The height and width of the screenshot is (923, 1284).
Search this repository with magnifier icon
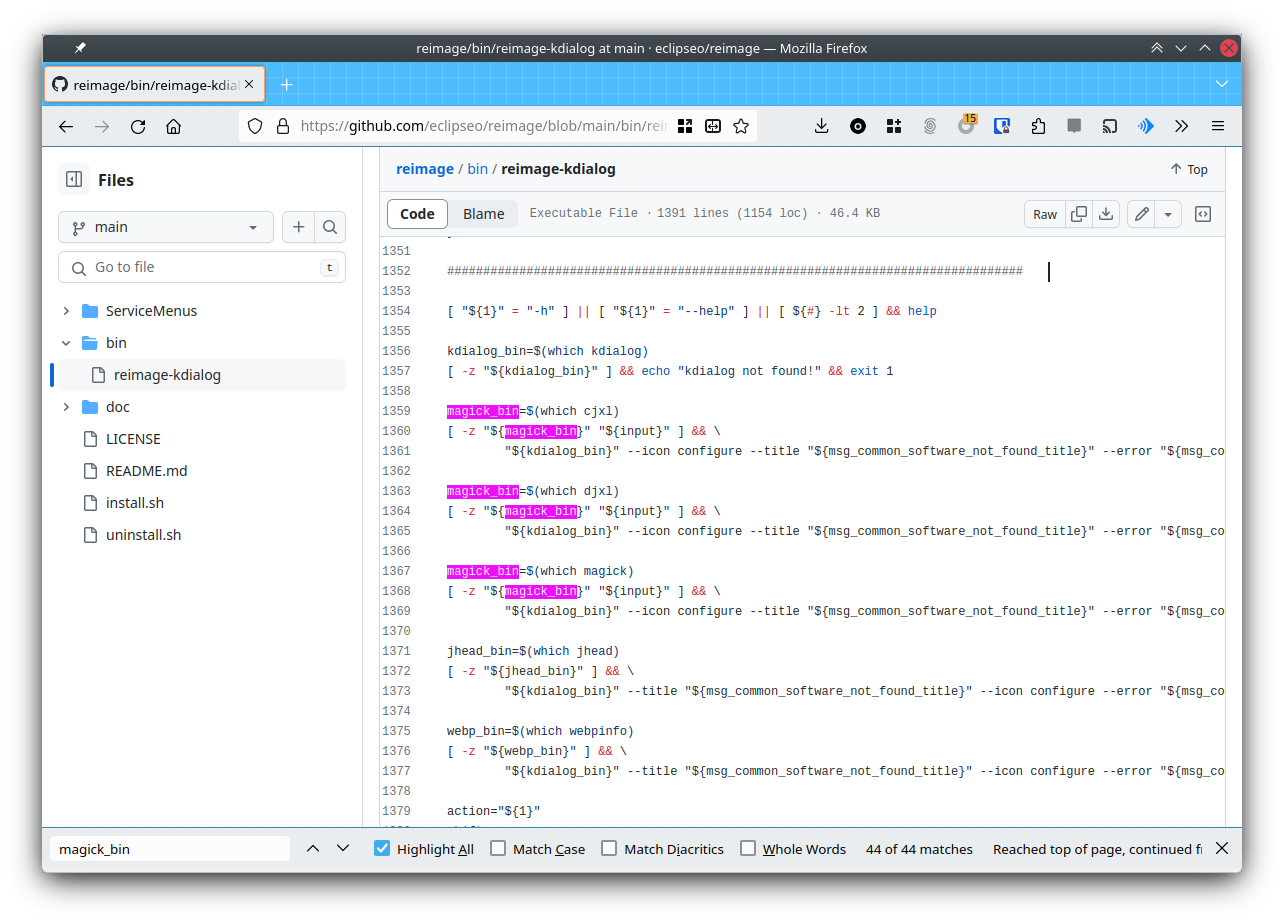[x=330, y=227]
